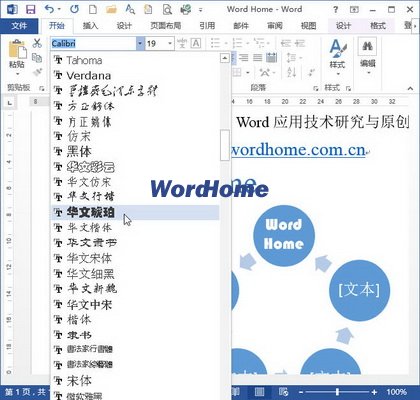
Task: Decrease paragraph indent
Action: point(286,43)
